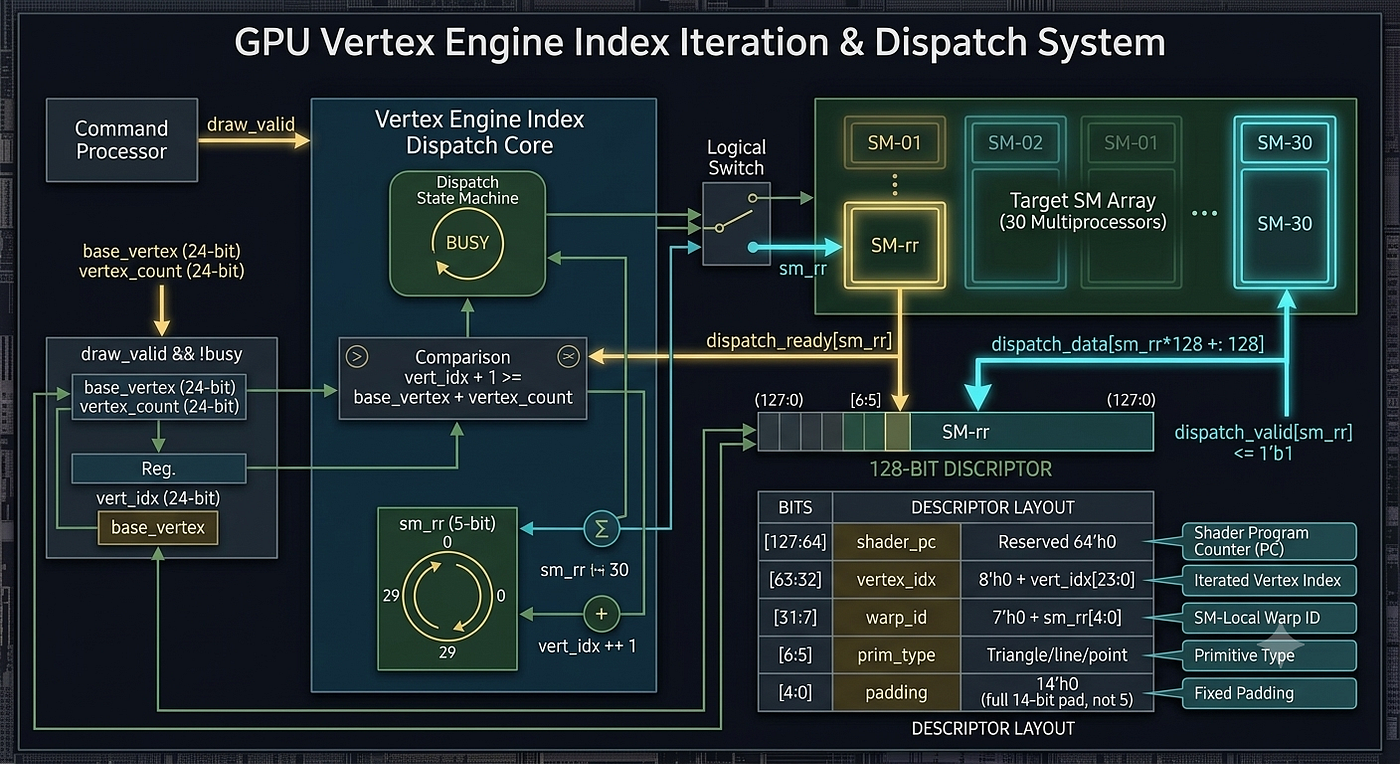Screen dimensions: 1400x764
Task: Select the Reg. register box
Action: point(158,469)
